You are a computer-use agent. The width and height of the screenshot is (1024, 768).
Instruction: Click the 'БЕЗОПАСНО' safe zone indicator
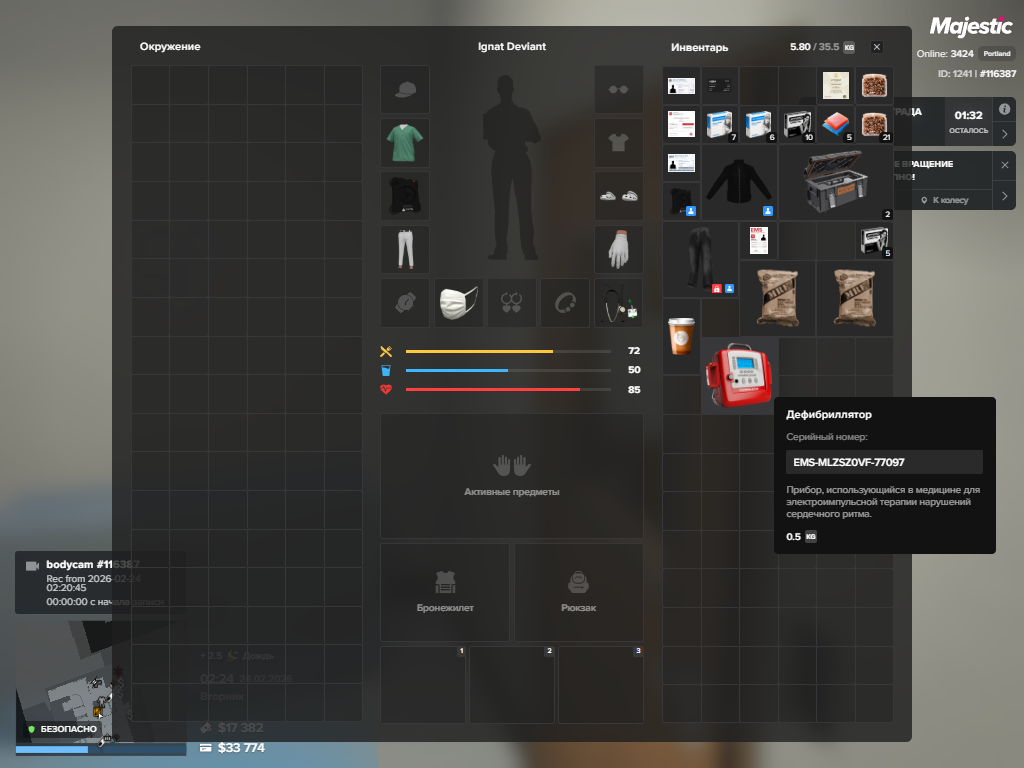(x=63, y=729)
